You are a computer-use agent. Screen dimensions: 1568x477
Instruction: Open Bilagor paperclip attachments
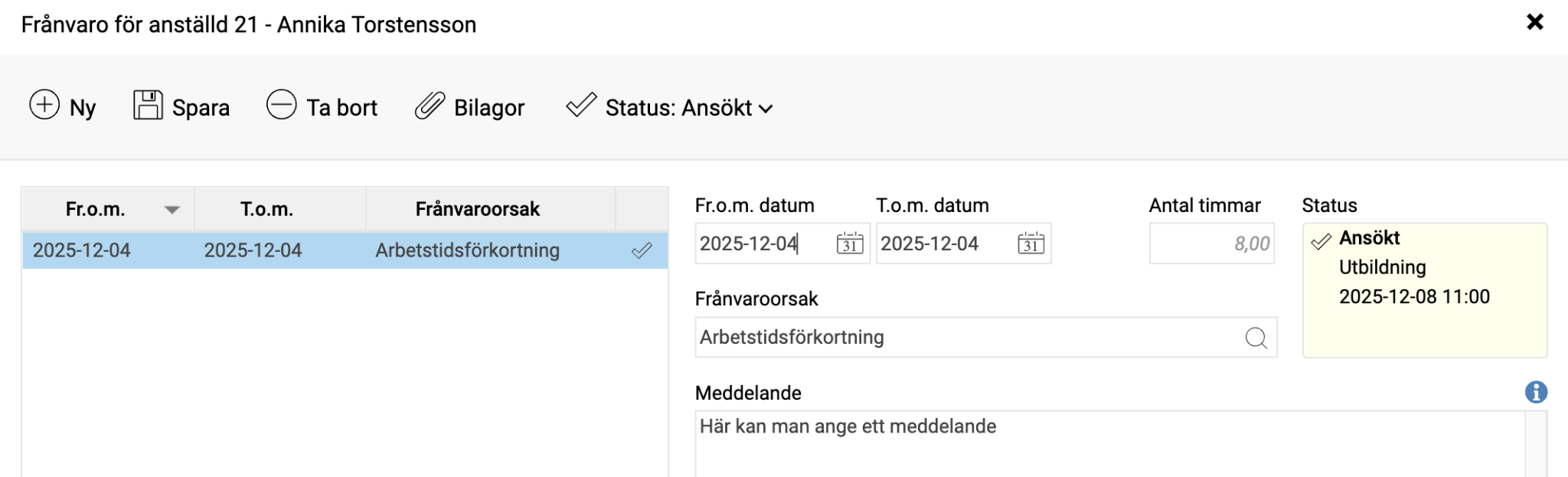430,106
